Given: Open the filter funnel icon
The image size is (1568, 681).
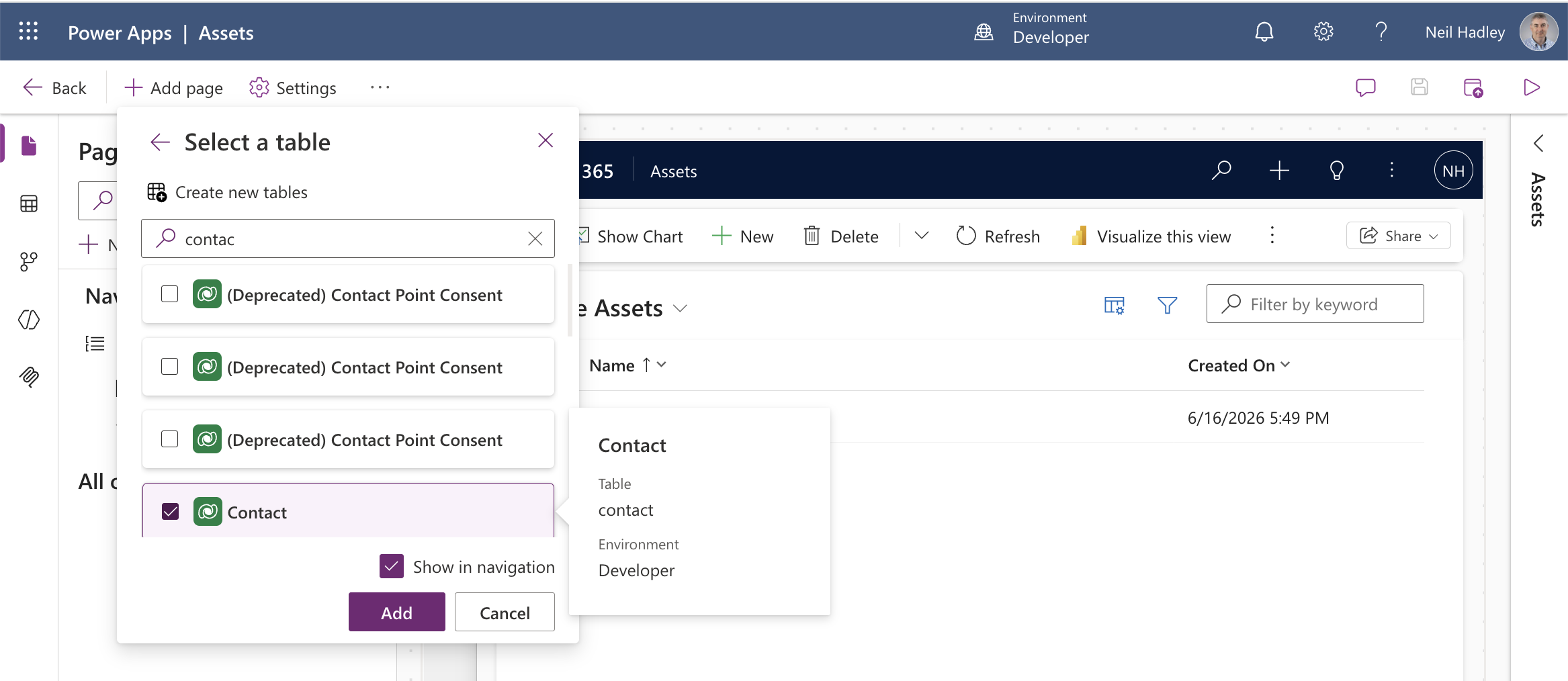Looking at the screenshot, I should coord(1167,306).
